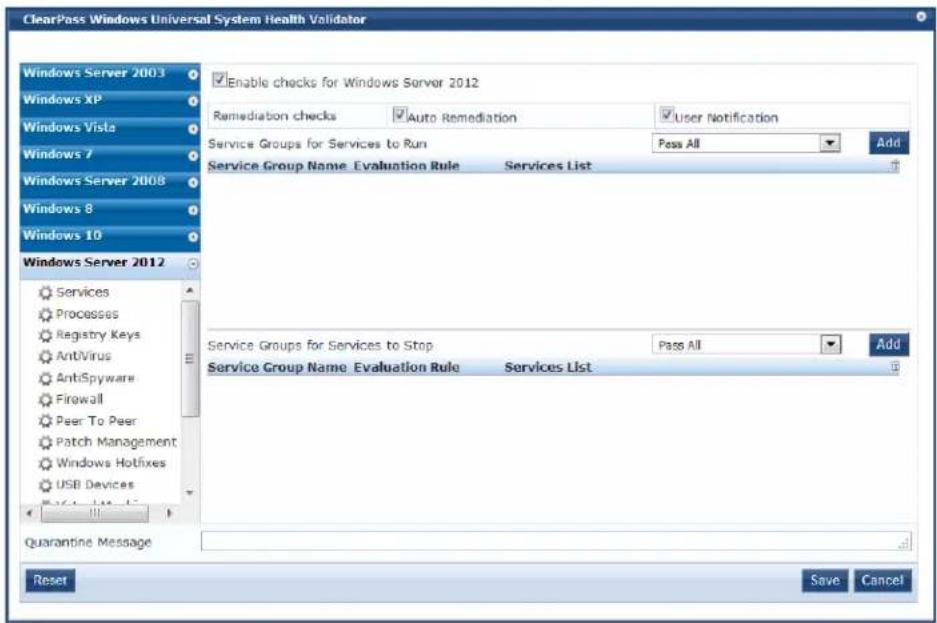The image size is (937, 623).
Task: Click the gear icon beside Patch Management
Action: [x=45, y=442]
